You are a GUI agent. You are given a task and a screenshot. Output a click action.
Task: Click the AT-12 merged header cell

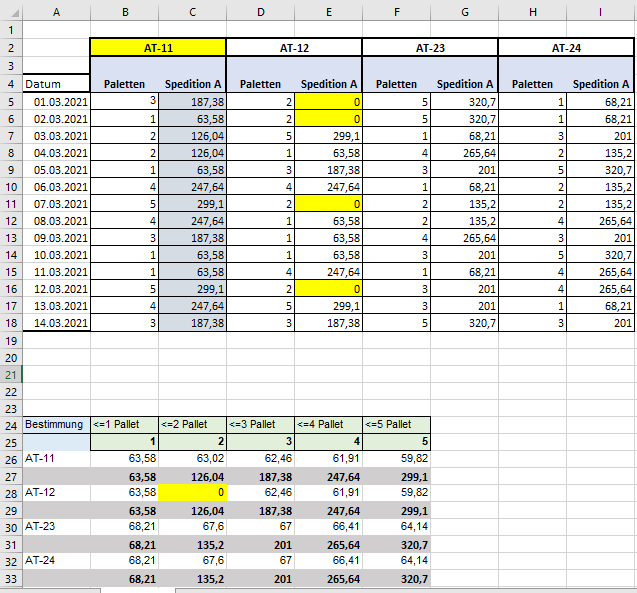pyautogui.click(x=294, y=48)
